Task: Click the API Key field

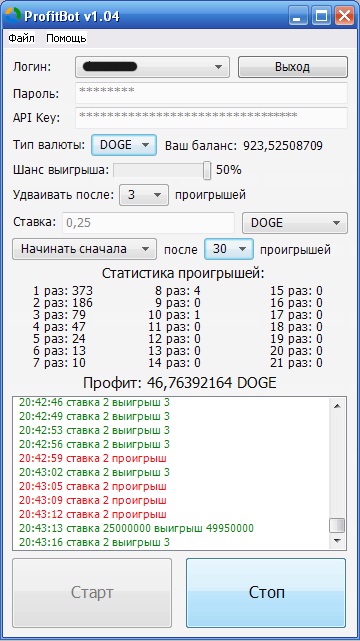Action: tap(211, 118)
